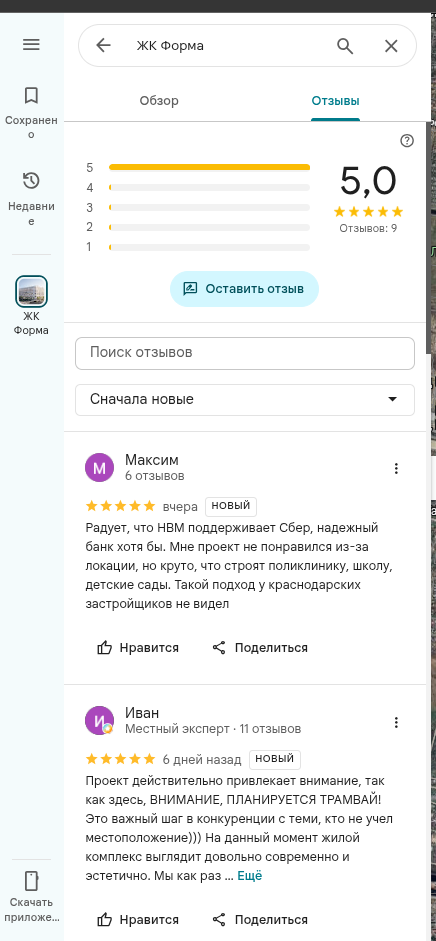Viewport: 436px width, 941px height.
Task: Click the magnifier search icon
Action: pyautogui.click(x=345, y=46)
